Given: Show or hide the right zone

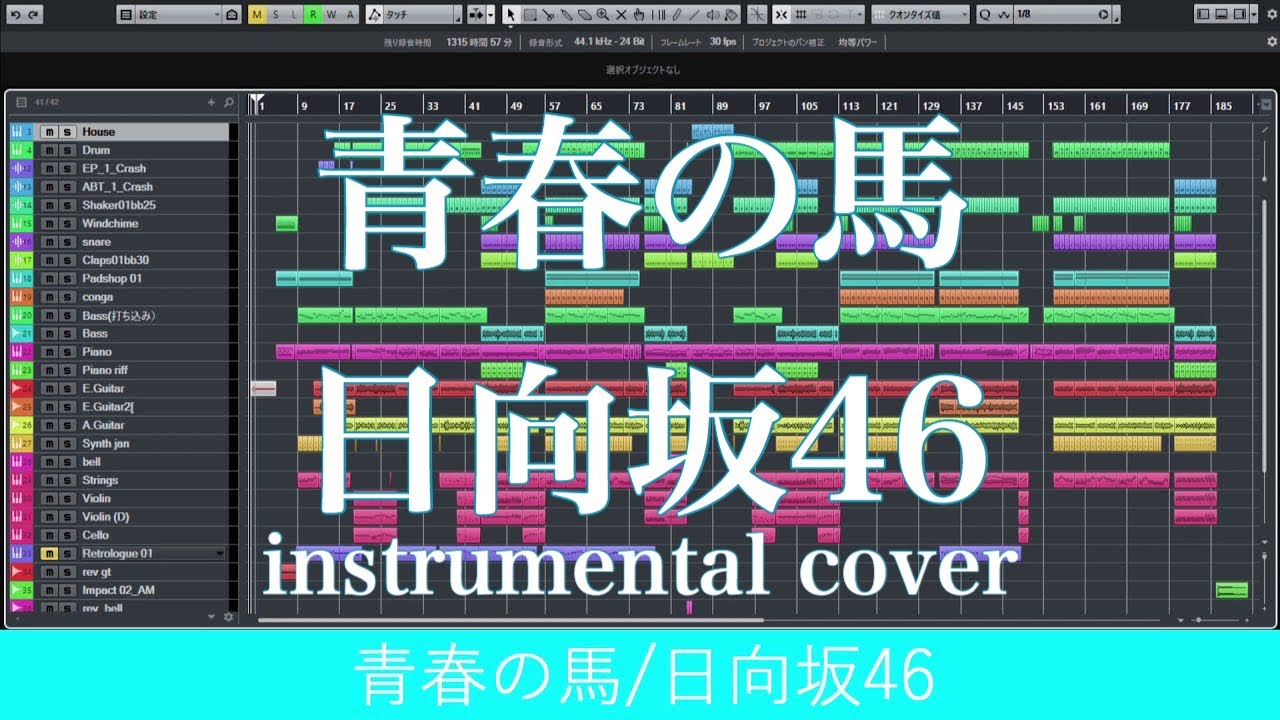Looking at the screenshot, I should (x=1239, y=15).
